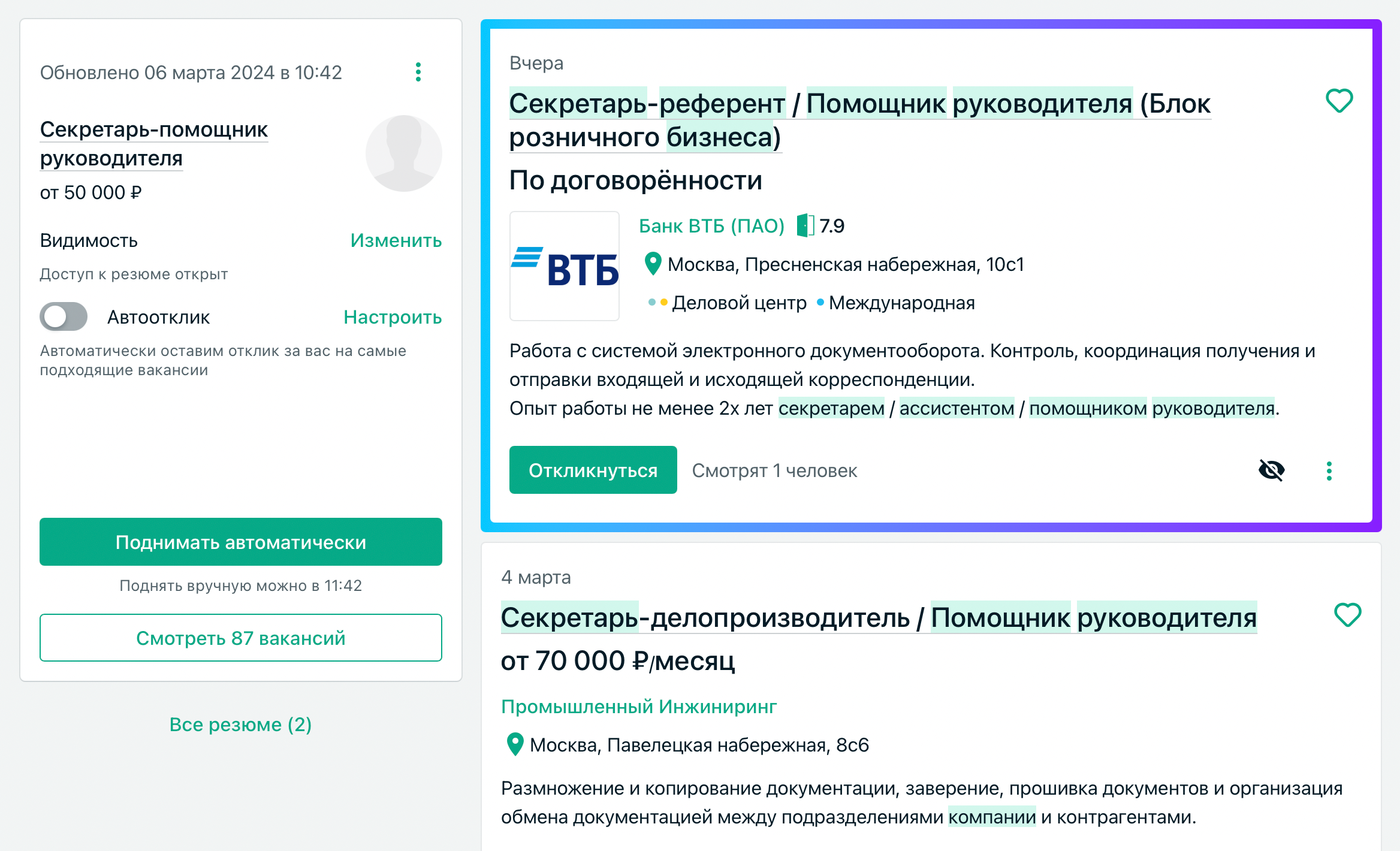Image resolution: width=1400 pixels, height=851 pixels.
Task: Click the resume profile avatar placeholder
Action: pyautogui.click(x=404, y=153)
